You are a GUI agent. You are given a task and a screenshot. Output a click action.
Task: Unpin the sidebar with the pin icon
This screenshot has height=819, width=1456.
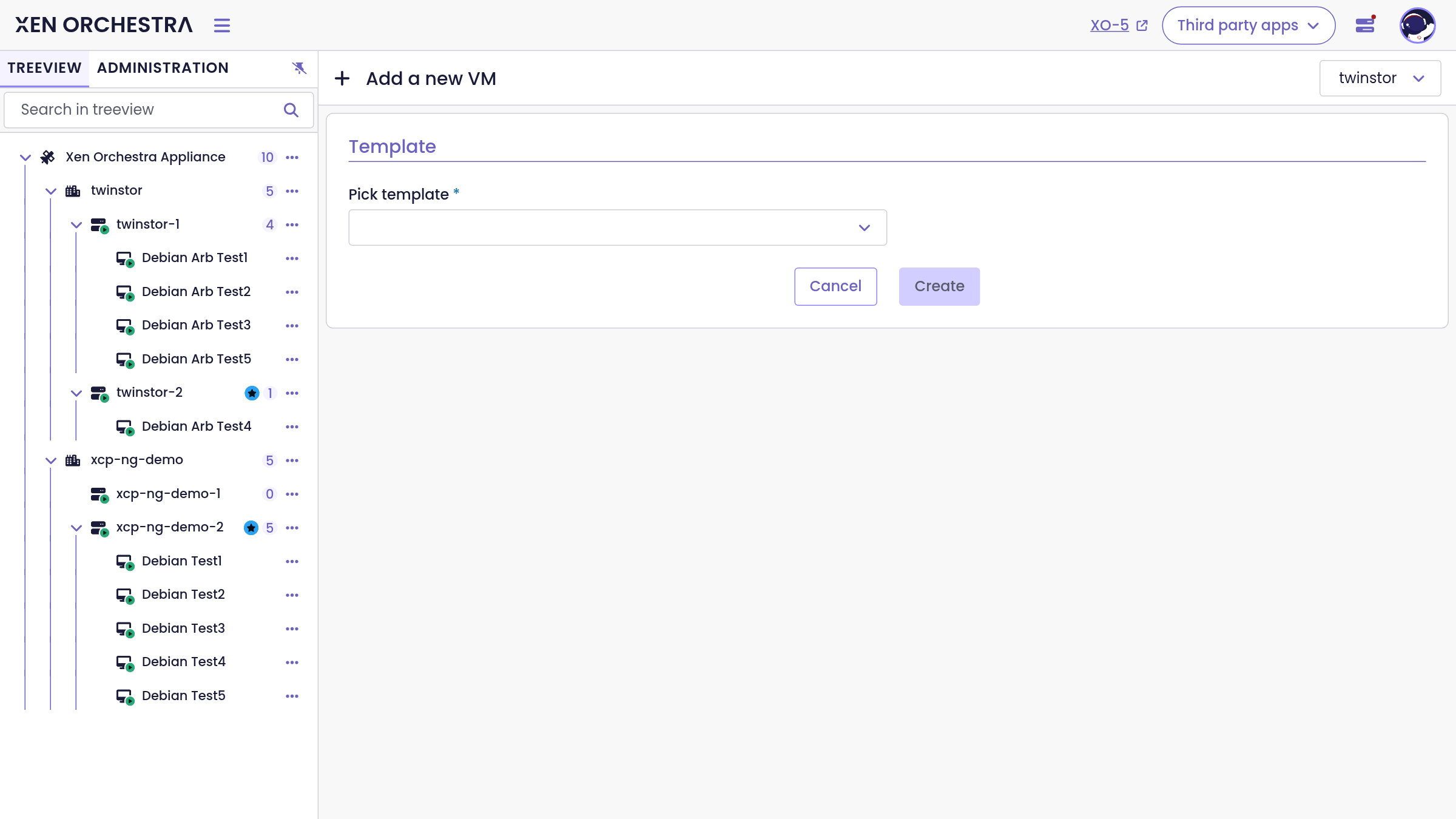pyautogui.click(x=299, y=68)
